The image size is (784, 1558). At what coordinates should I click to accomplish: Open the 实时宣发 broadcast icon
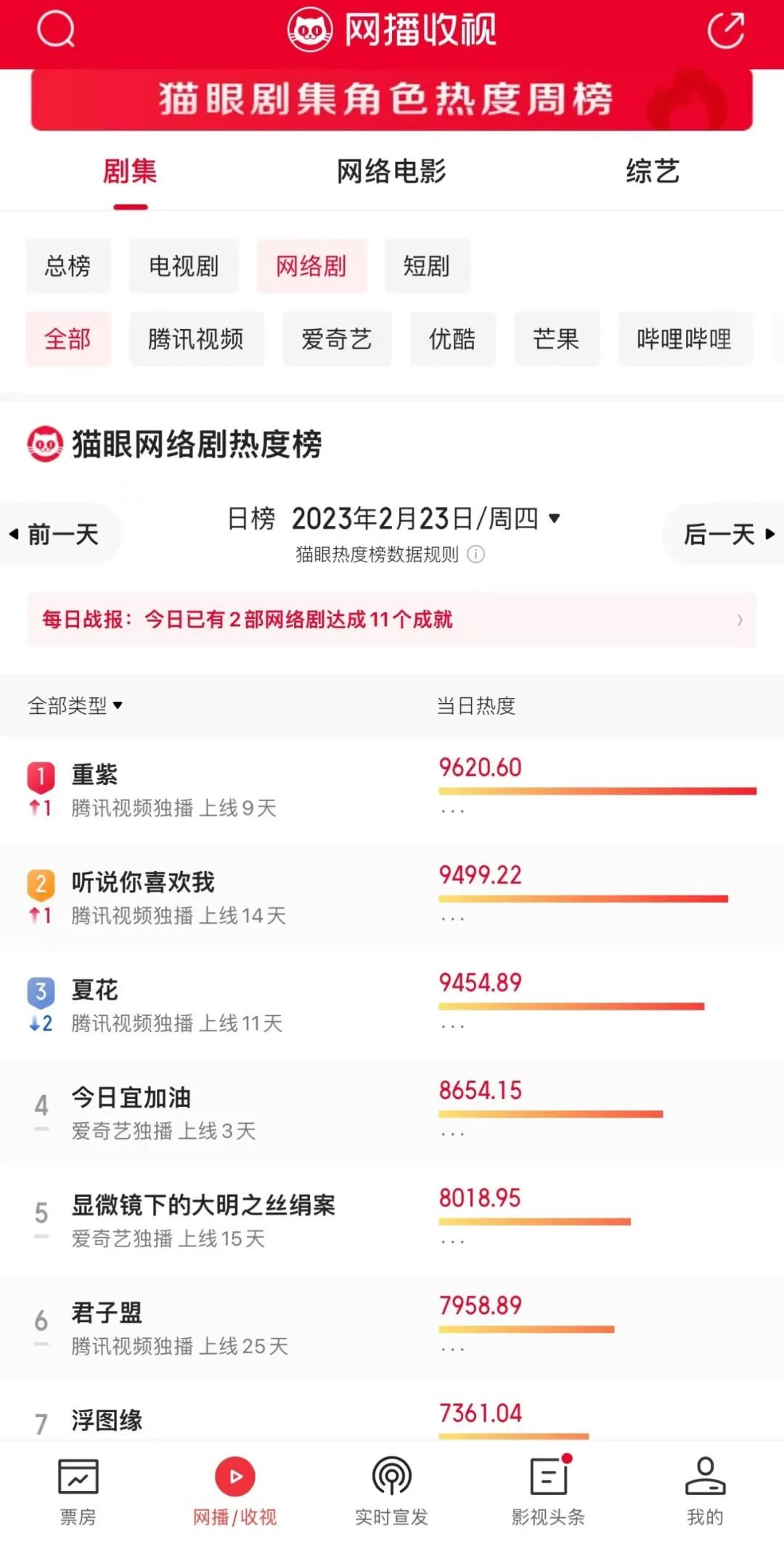(x=391, y=1477)
